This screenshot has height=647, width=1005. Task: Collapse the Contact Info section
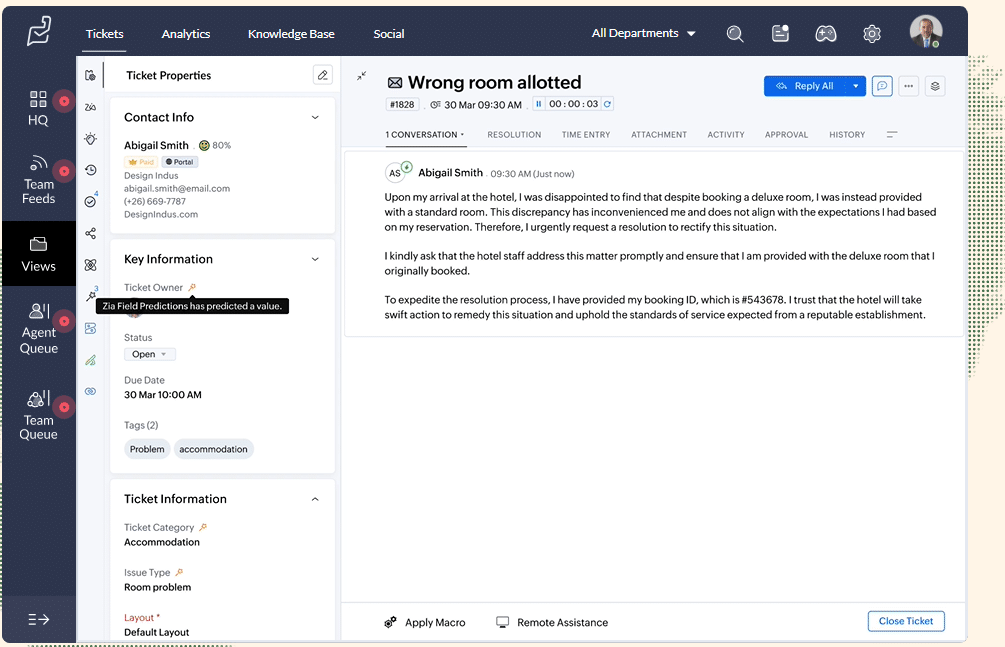[315, 117]
